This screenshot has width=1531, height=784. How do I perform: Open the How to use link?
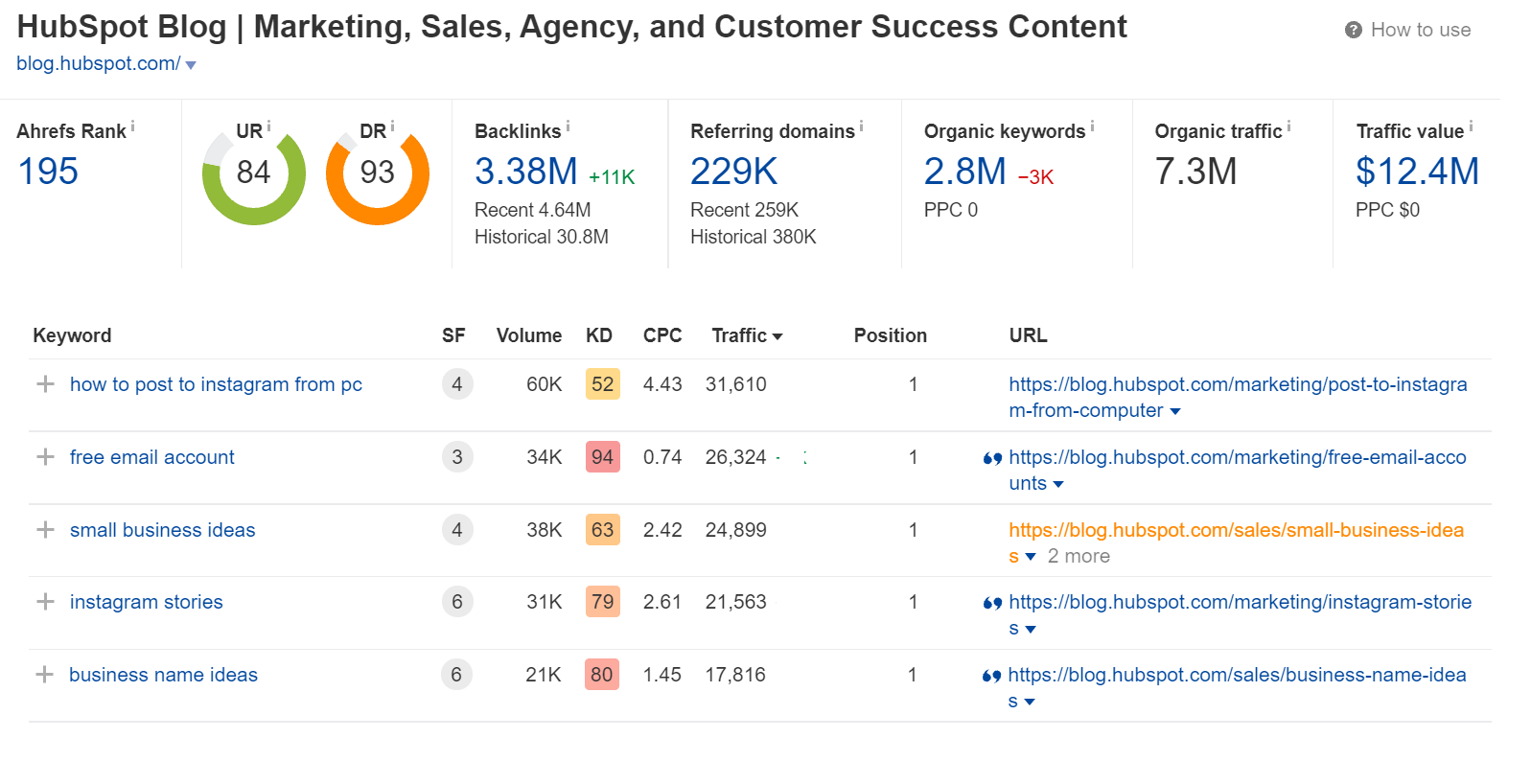pos(1420,30)
